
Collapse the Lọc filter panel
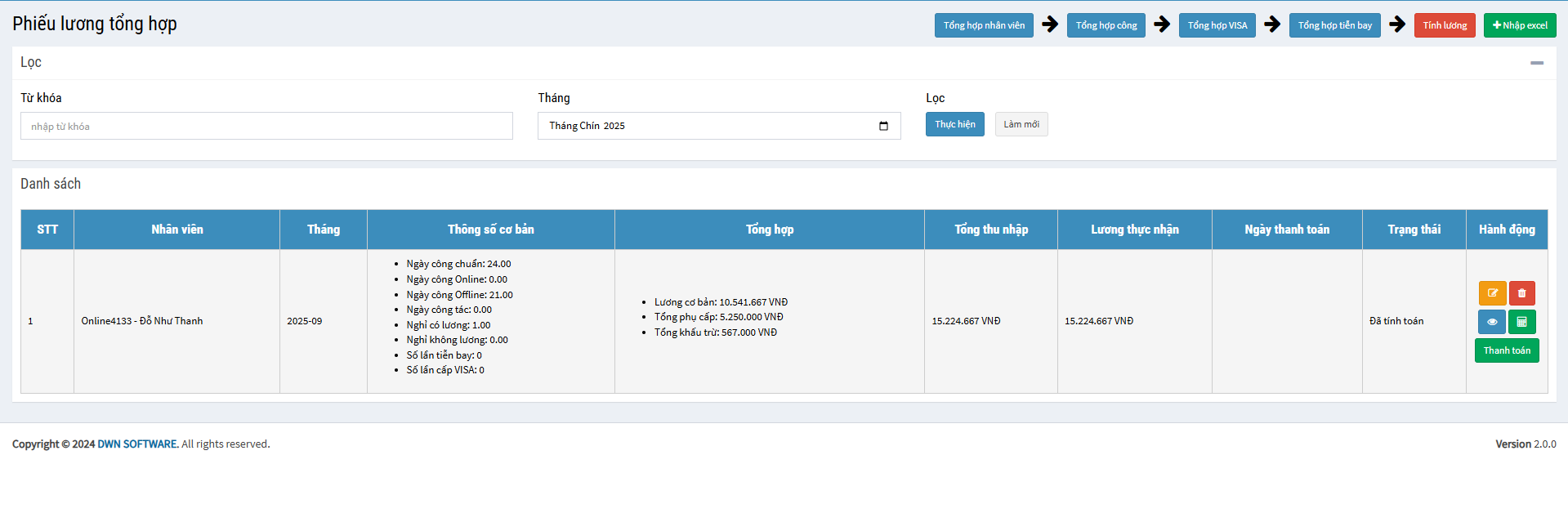tap(1536, 63)
